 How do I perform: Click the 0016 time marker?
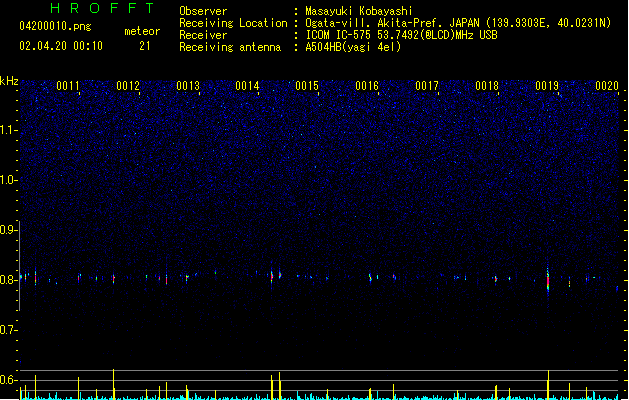click(367, 86)
